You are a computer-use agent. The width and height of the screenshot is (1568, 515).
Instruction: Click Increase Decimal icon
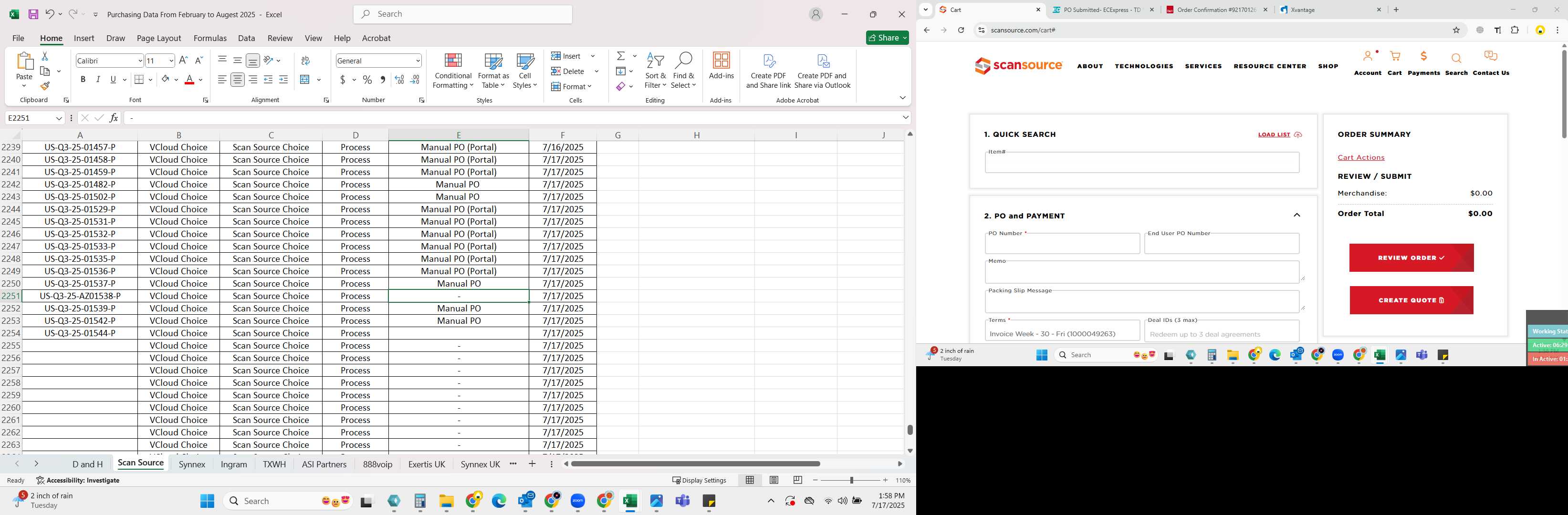(399, 80)
